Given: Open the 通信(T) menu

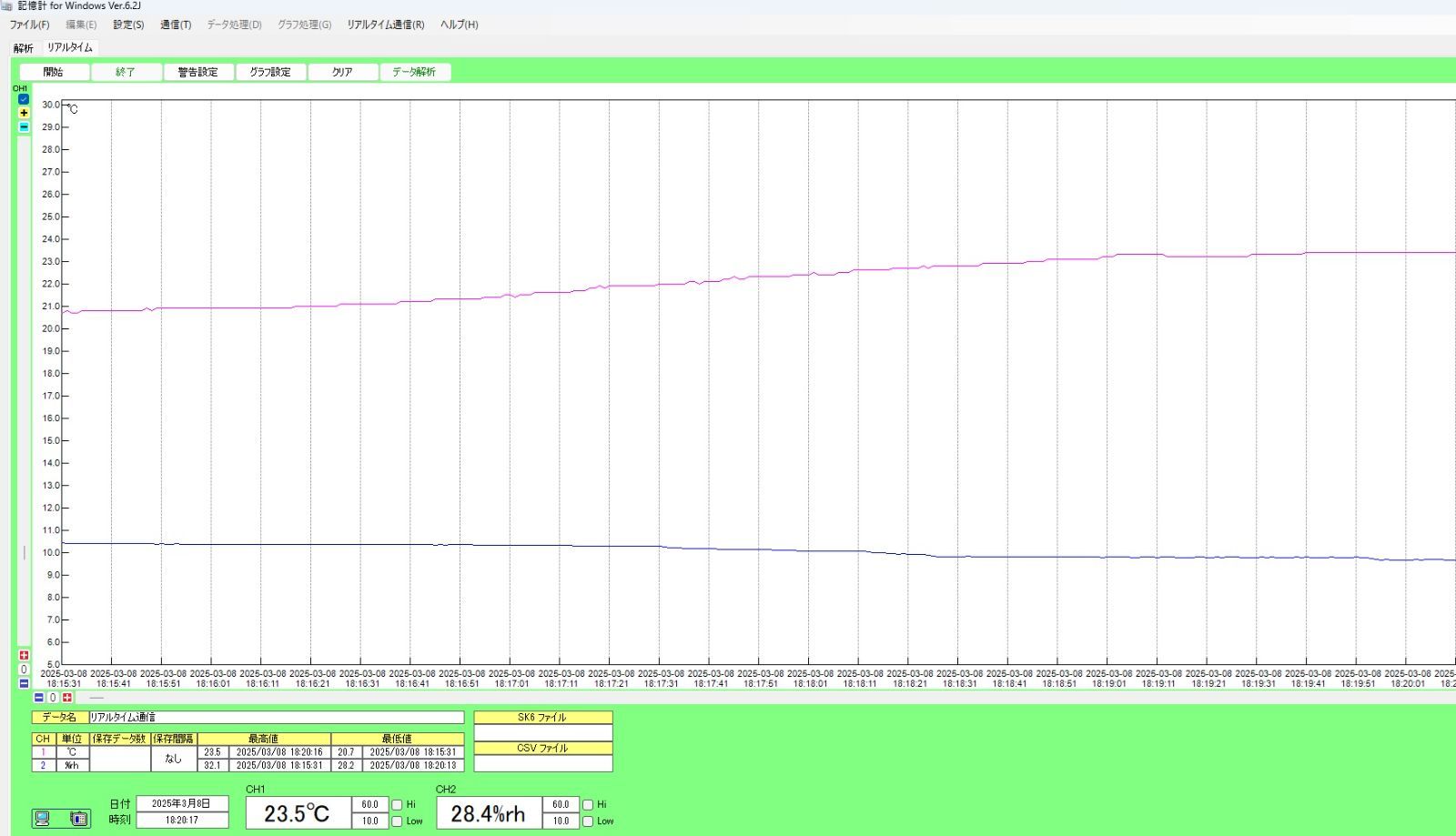Looking at the screenshot, I should tap(176, 25).
